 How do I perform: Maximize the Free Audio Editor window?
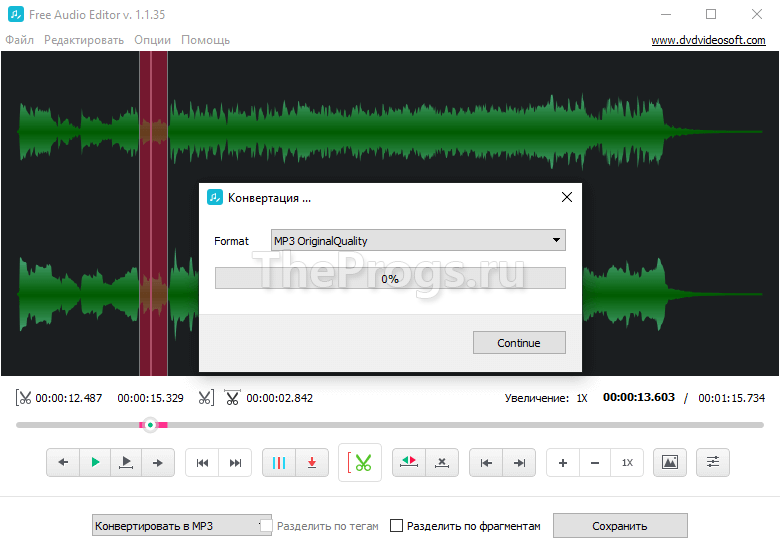pyautogui.click(x=711, y=14)
